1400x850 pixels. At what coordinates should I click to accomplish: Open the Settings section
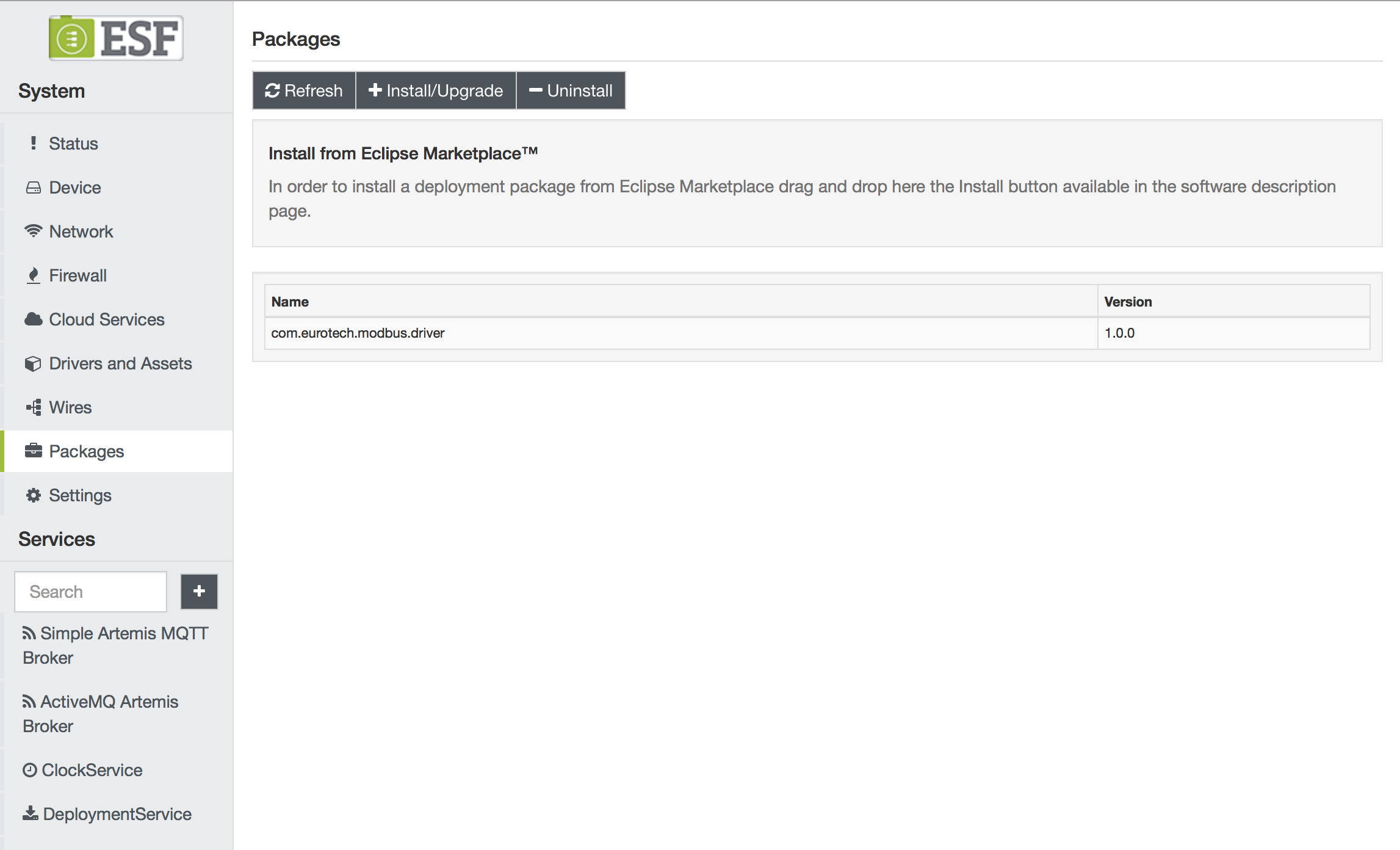coord(80,495)
